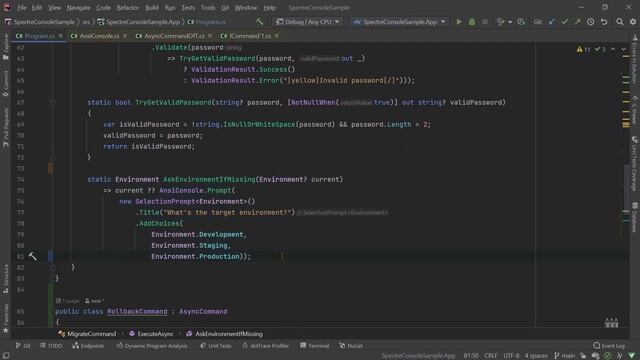Screen dimensions: 640x360
Task: Open the TODO tool window
Action: tap(51, 346)
